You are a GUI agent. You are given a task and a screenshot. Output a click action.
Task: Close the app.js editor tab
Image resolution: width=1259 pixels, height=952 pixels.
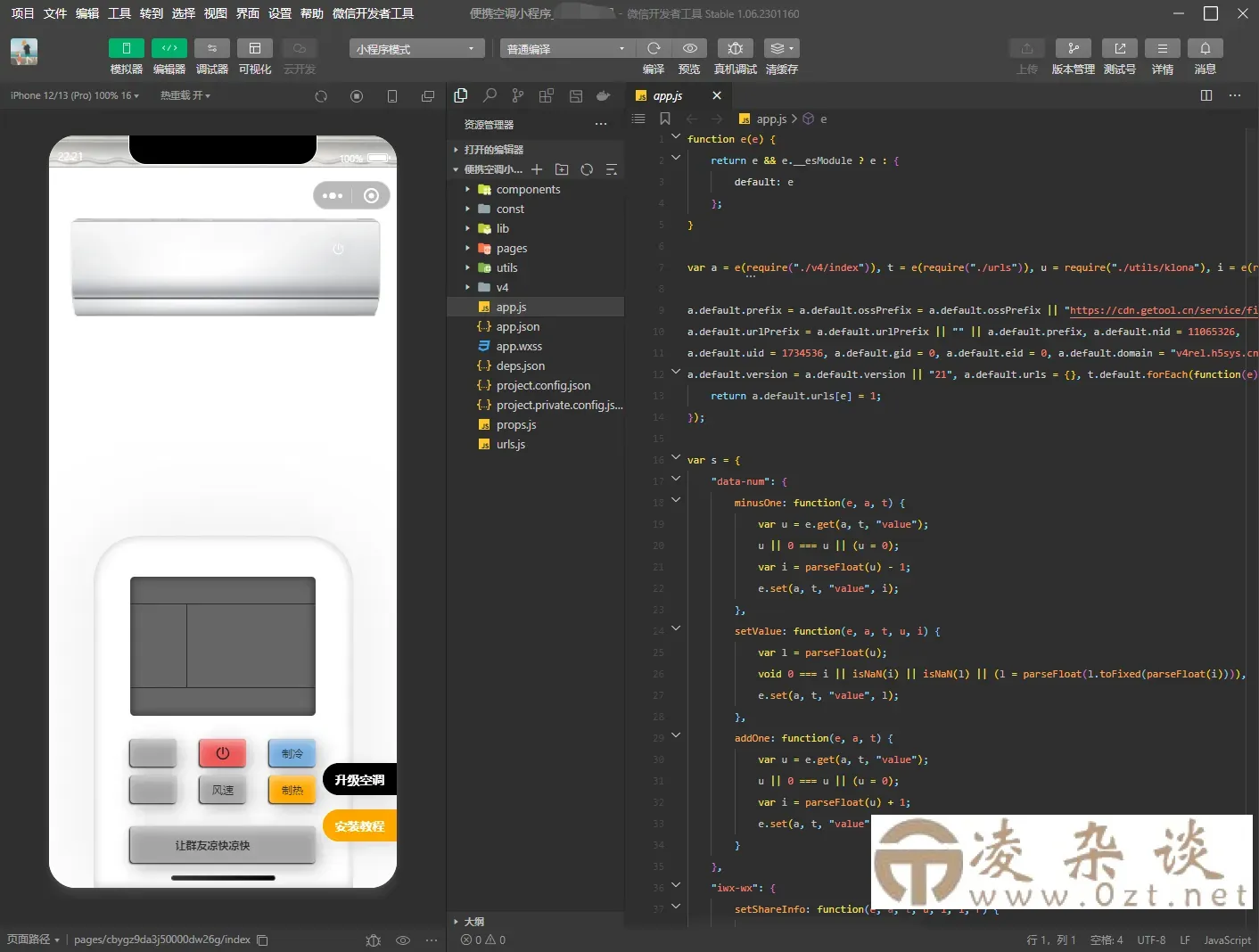[x=717, y=95]
